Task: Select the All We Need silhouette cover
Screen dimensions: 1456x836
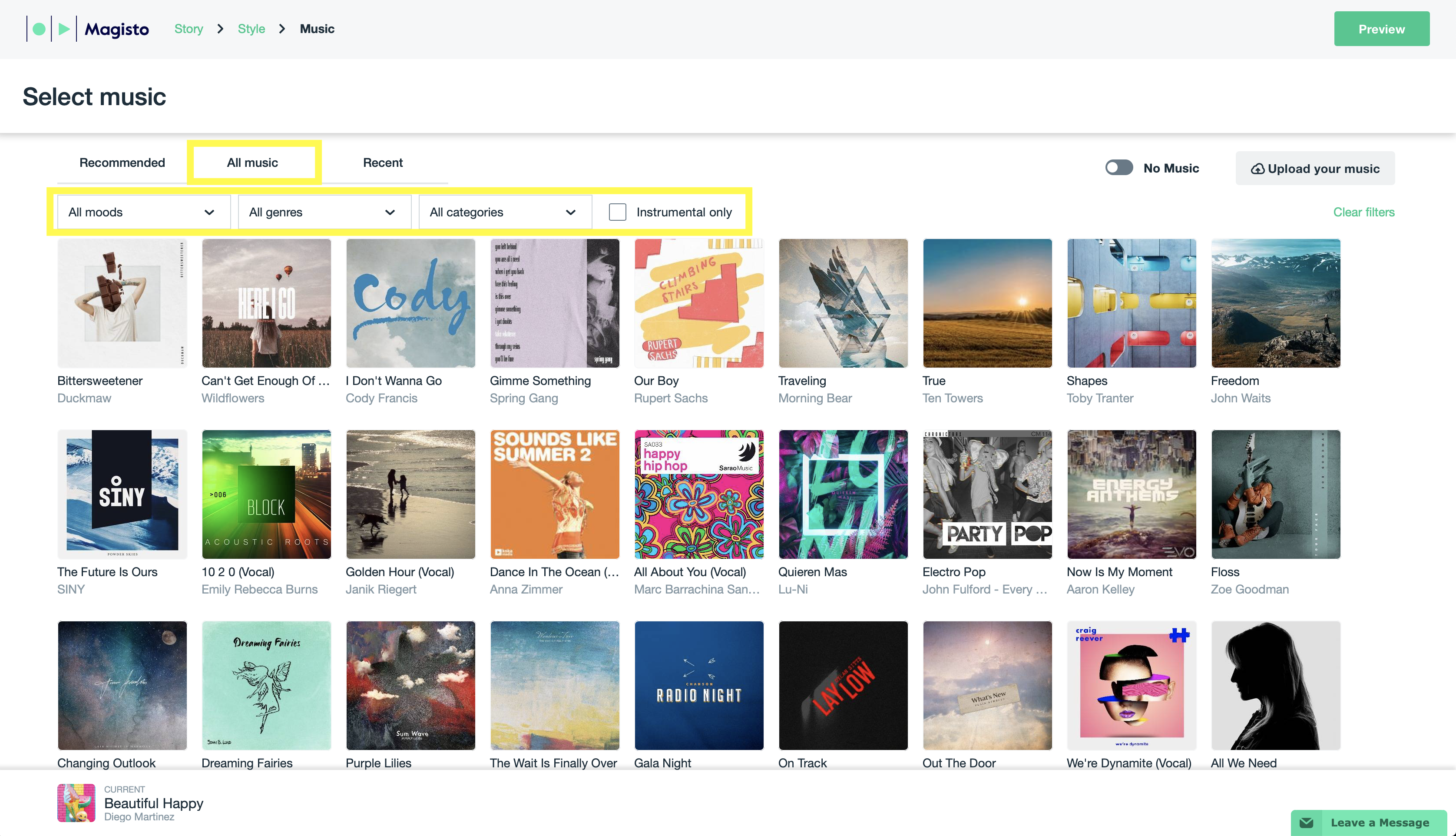Action: pos(1276,686)
